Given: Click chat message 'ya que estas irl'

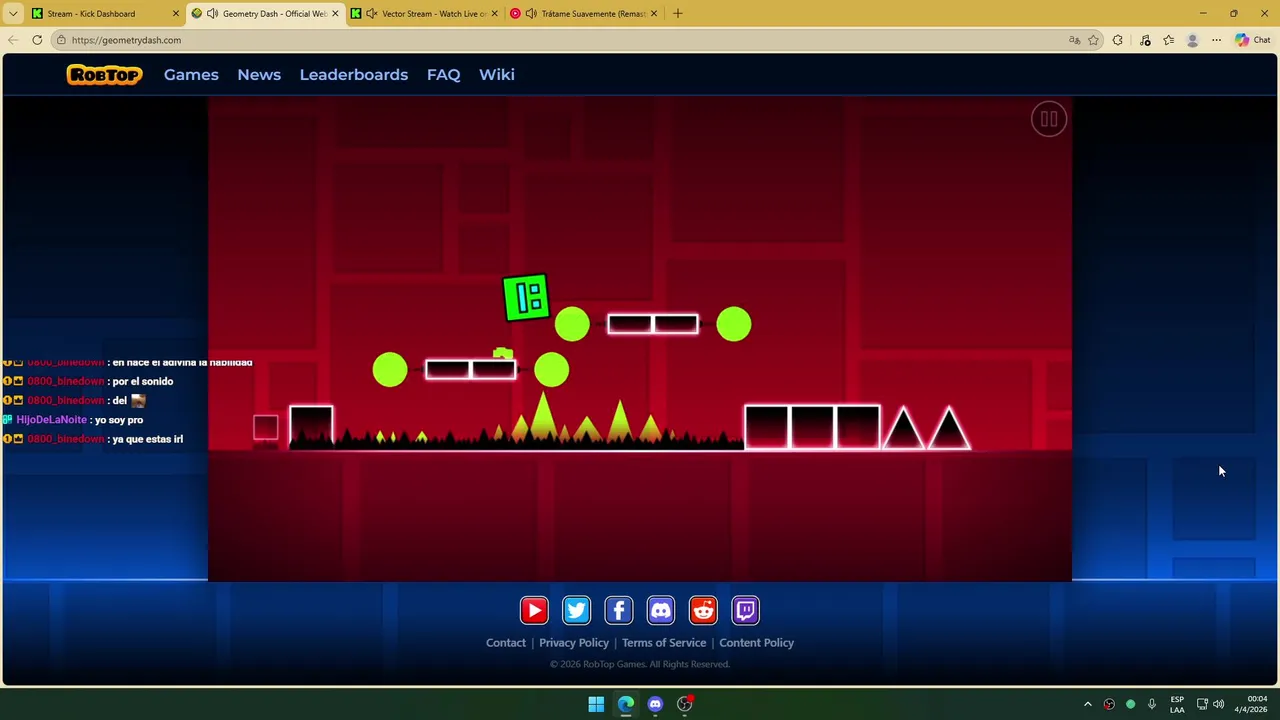Looking at the screenshot, I should point(148,439).
